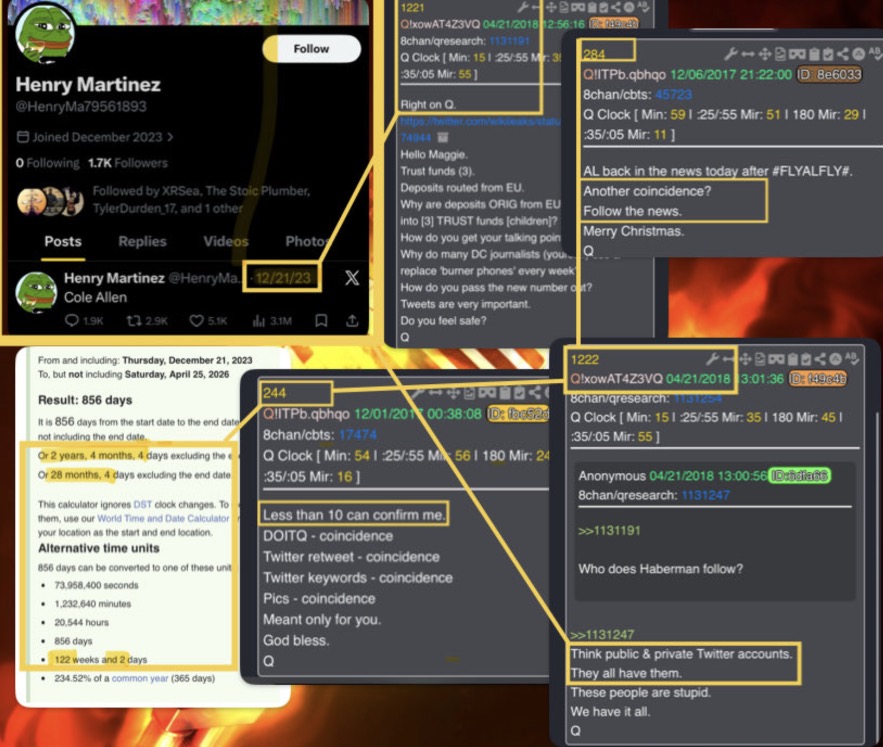The image size is (883, 747).
Task: Open board link 17474 on post 244
Action: [358, 435]
